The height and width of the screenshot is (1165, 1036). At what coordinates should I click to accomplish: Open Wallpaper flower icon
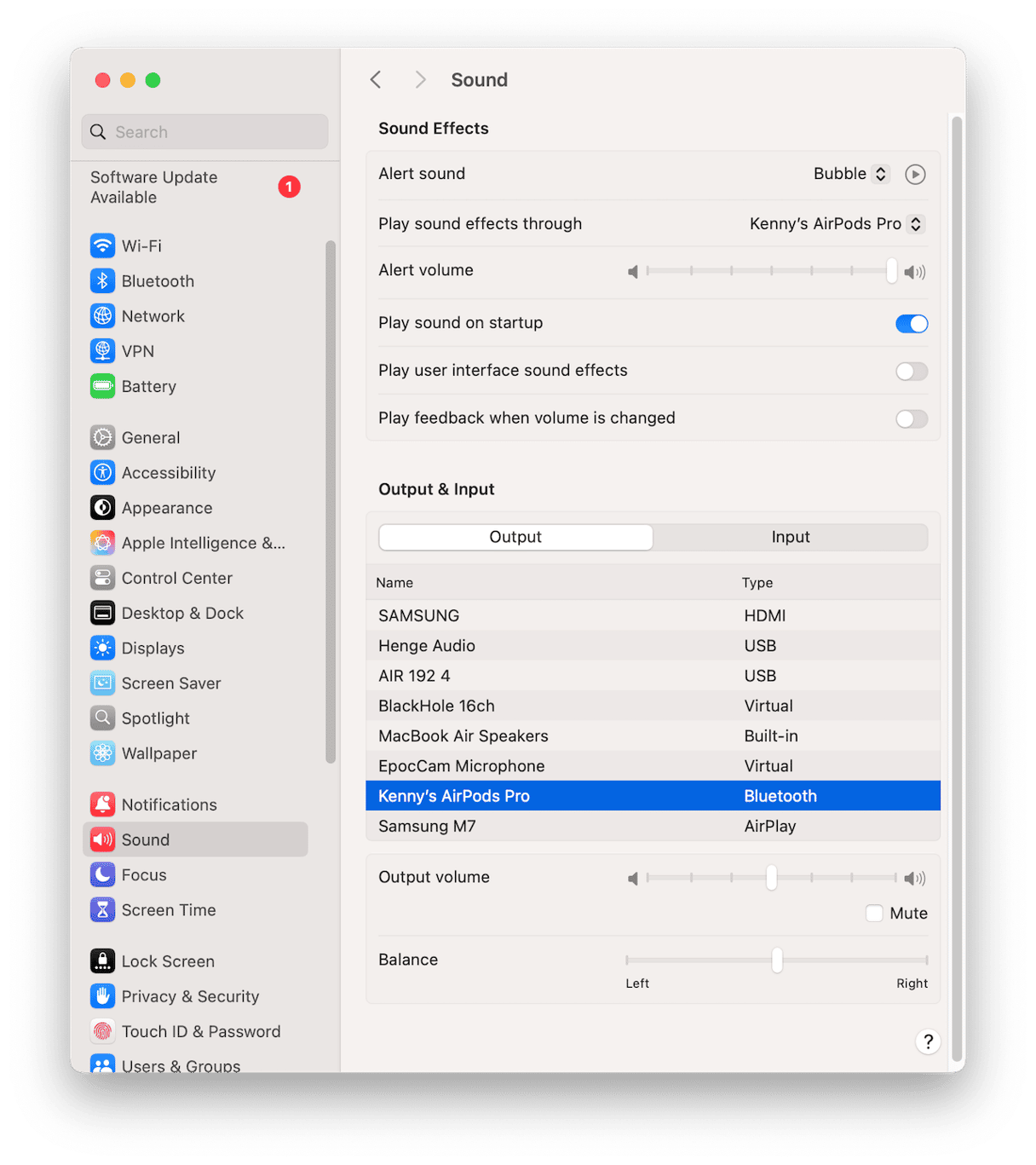coord(102,753)
